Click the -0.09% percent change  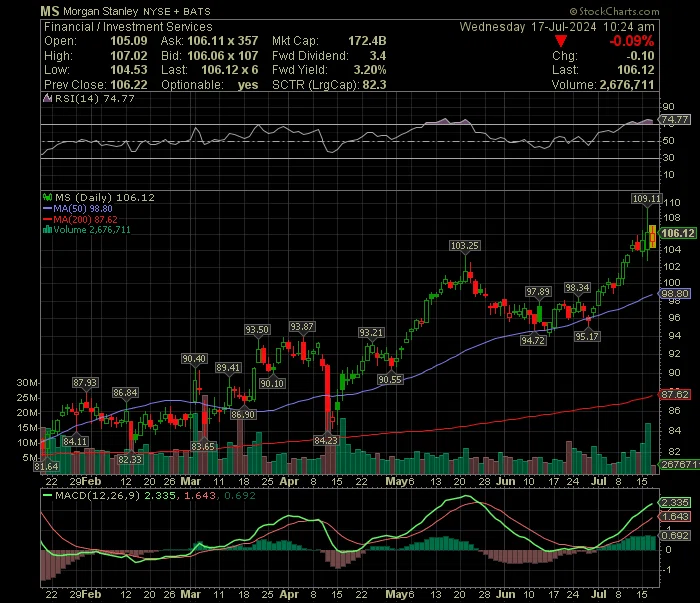pyautogui.click(x=632, y=41)
